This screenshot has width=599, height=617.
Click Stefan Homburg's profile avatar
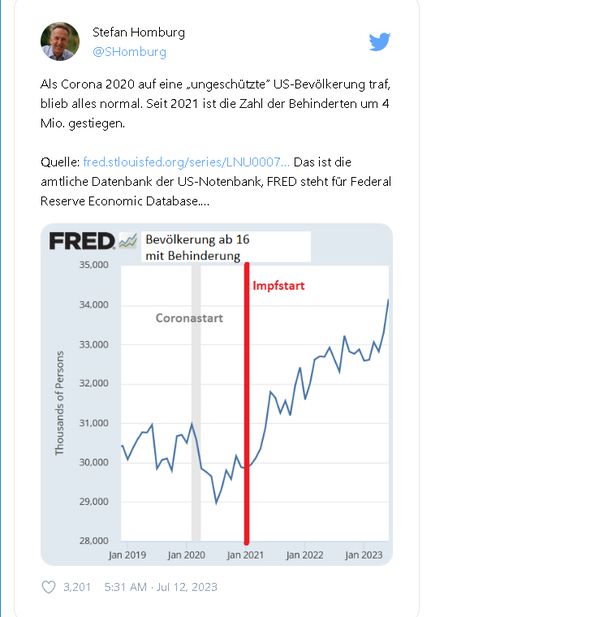tap(60, 41)
